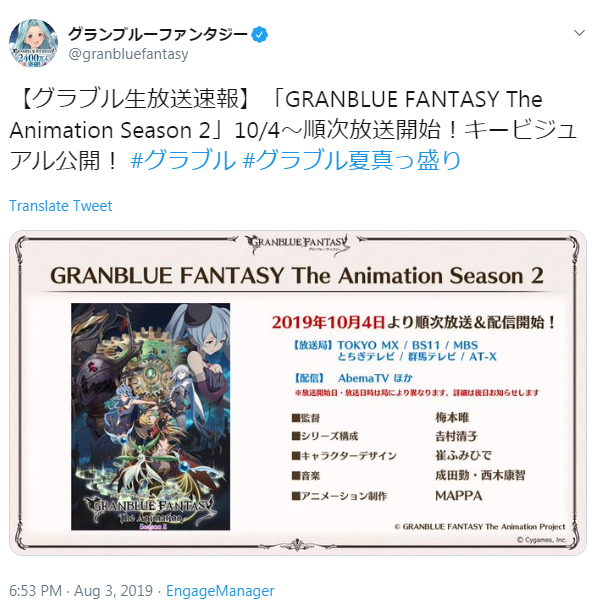Open the グランブルーファンタジー display name
This screenshot has height=610, width=597.
click(158, 35)
